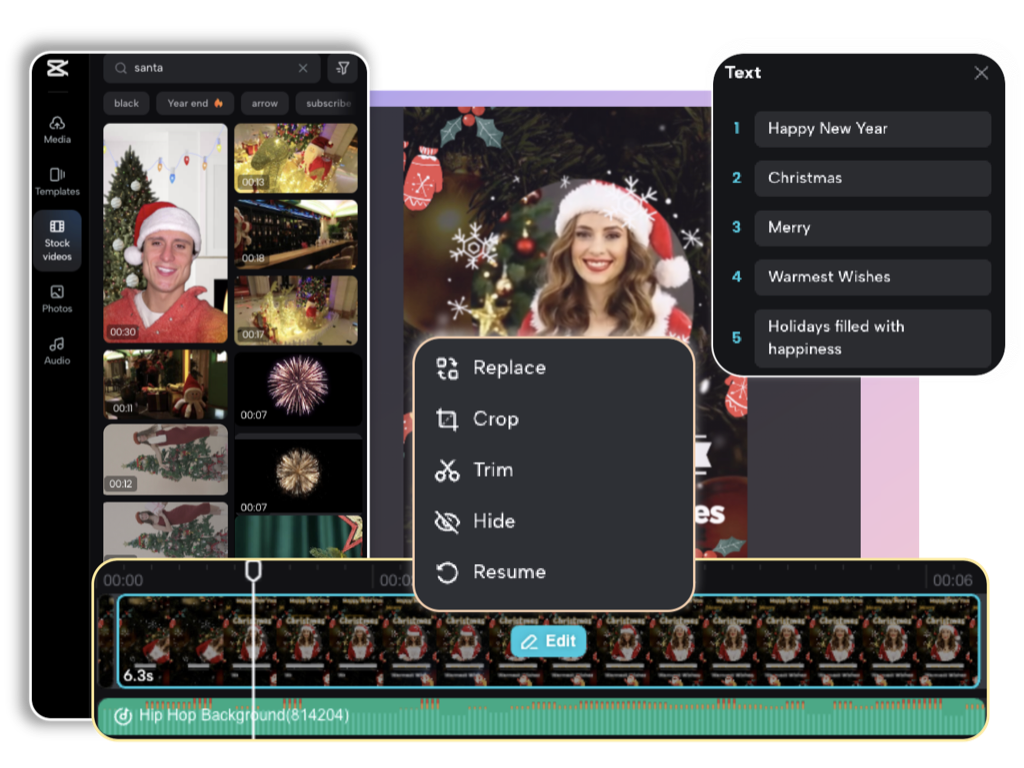Click the search field containing santa
1024x768 pixels.
coord(212,68)
